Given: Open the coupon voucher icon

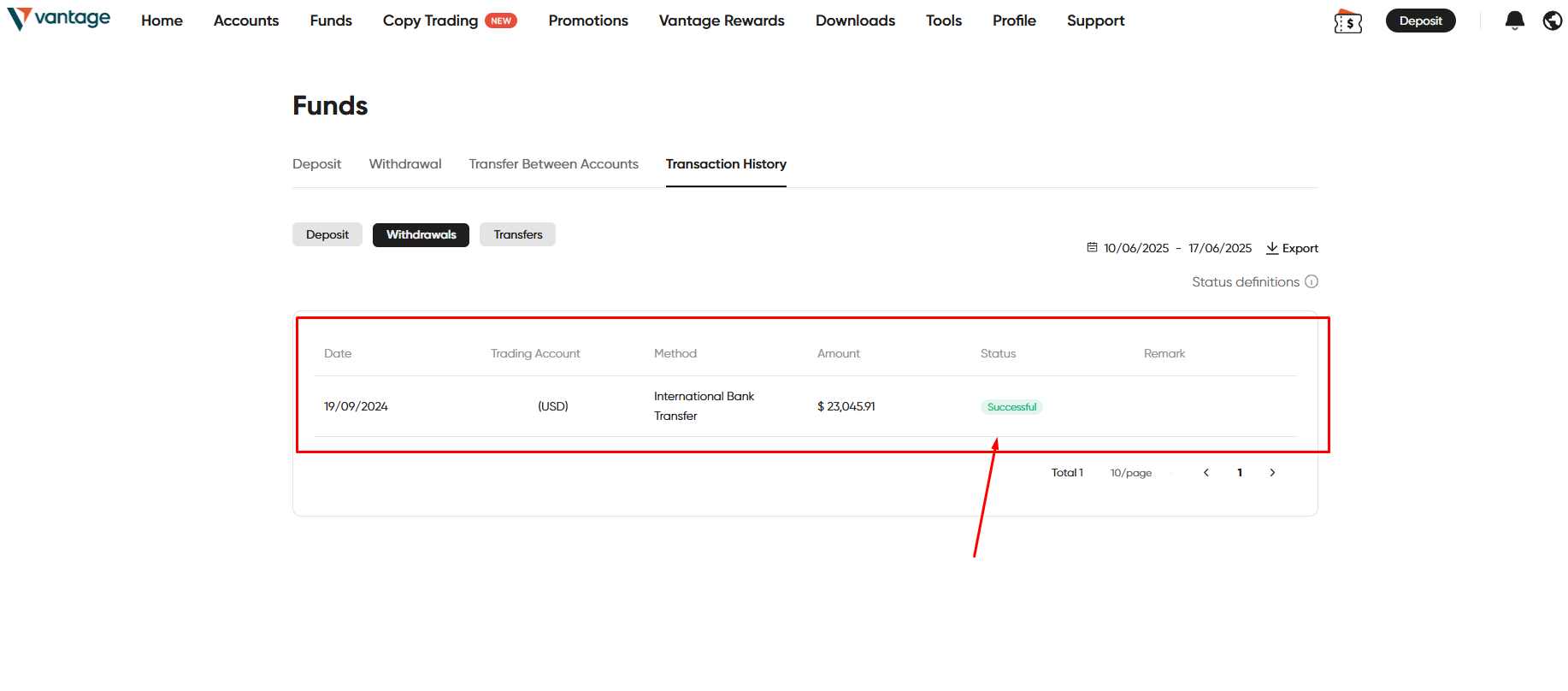Looking at the screenshot, I should (x=1347, y=21).
